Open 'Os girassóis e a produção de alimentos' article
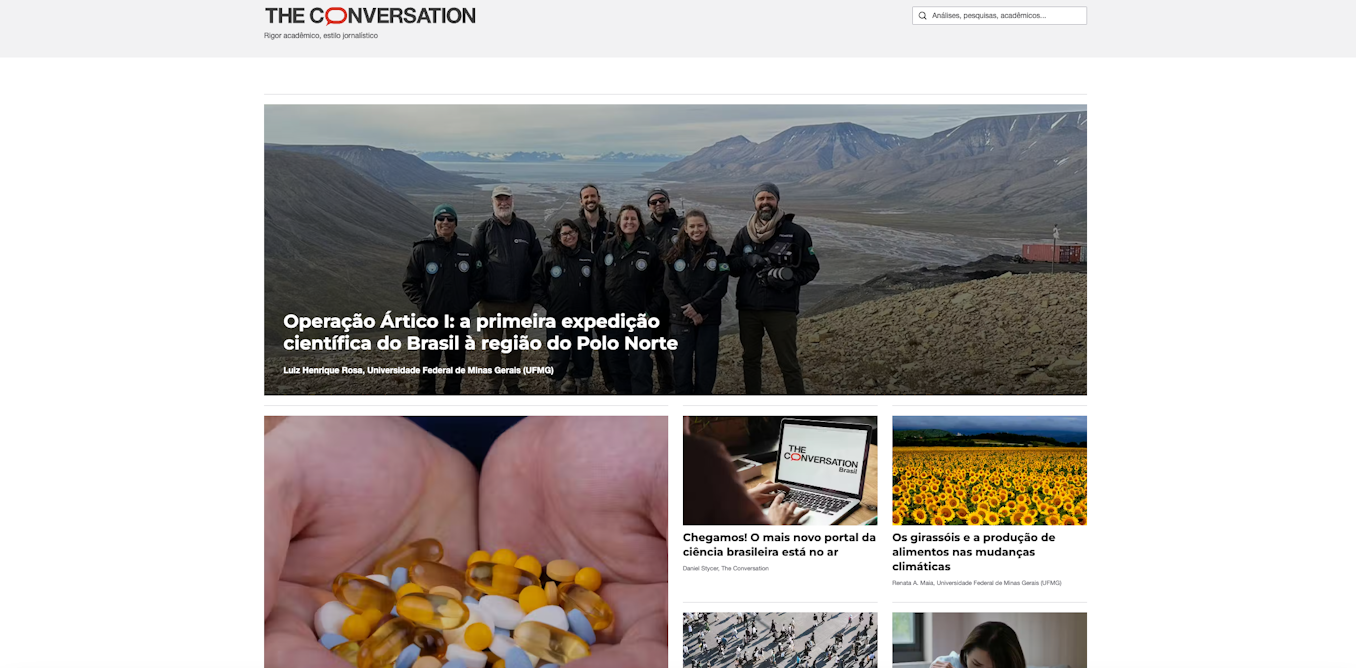The width and height of the screenshot is (1356, 668). 974,552
